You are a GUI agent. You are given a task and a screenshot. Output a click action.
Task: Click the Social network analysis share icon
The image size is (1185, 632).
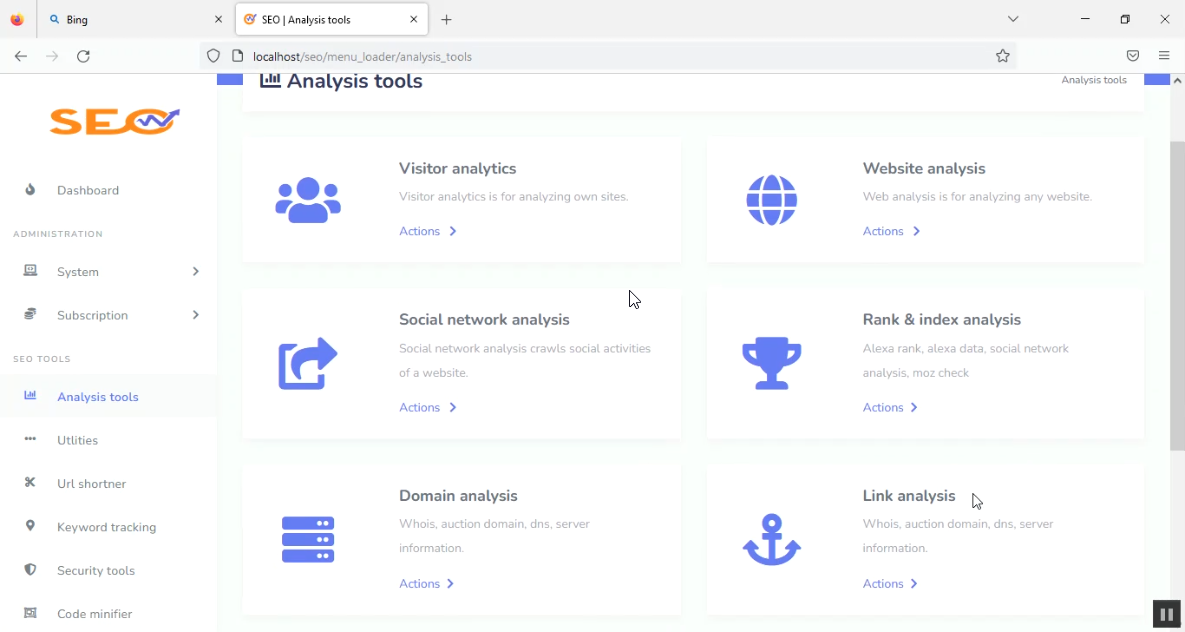coord(308,363)
